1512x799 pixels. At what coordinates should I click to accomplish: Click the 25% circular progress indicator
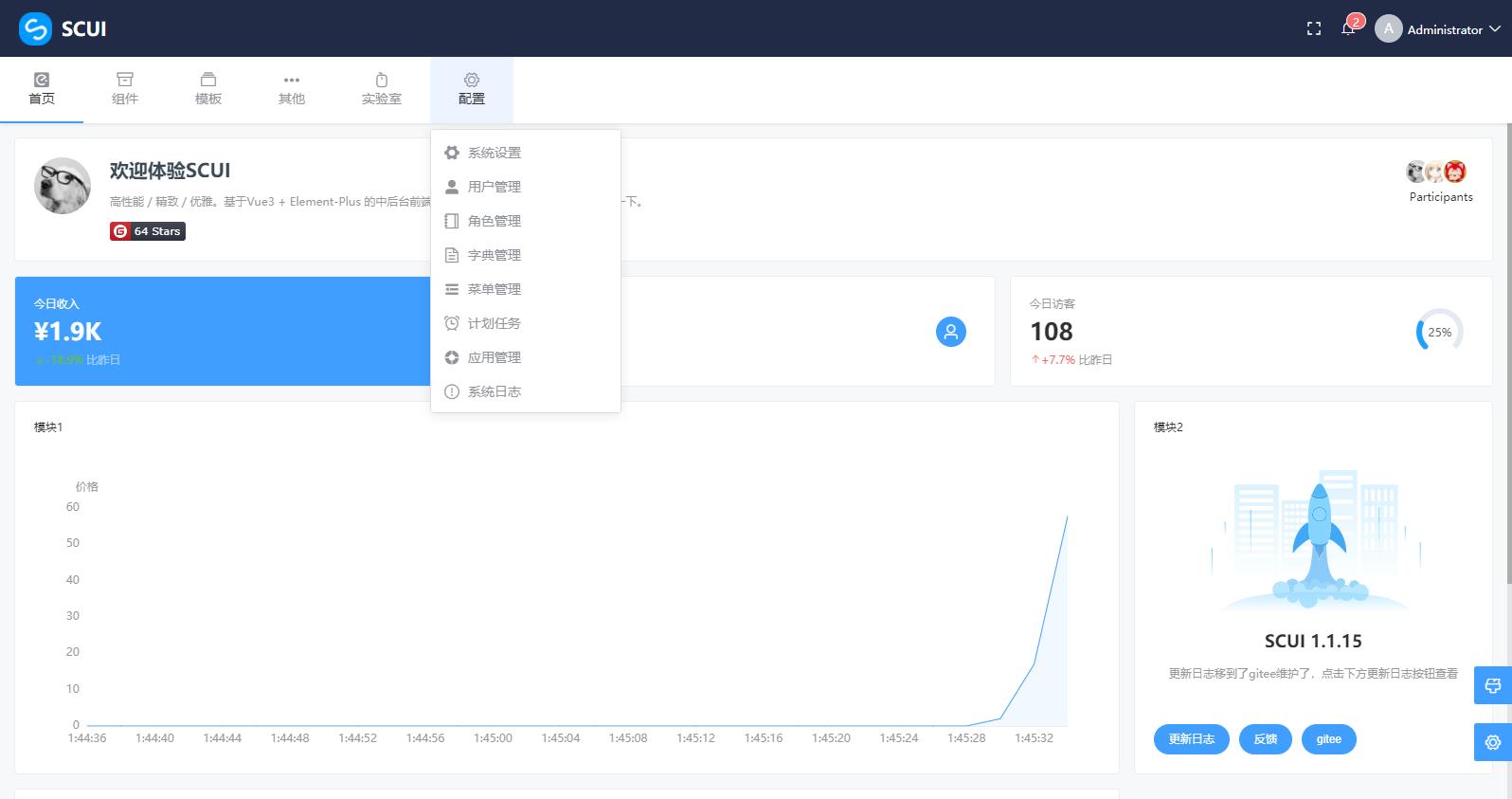[1439, 333]
